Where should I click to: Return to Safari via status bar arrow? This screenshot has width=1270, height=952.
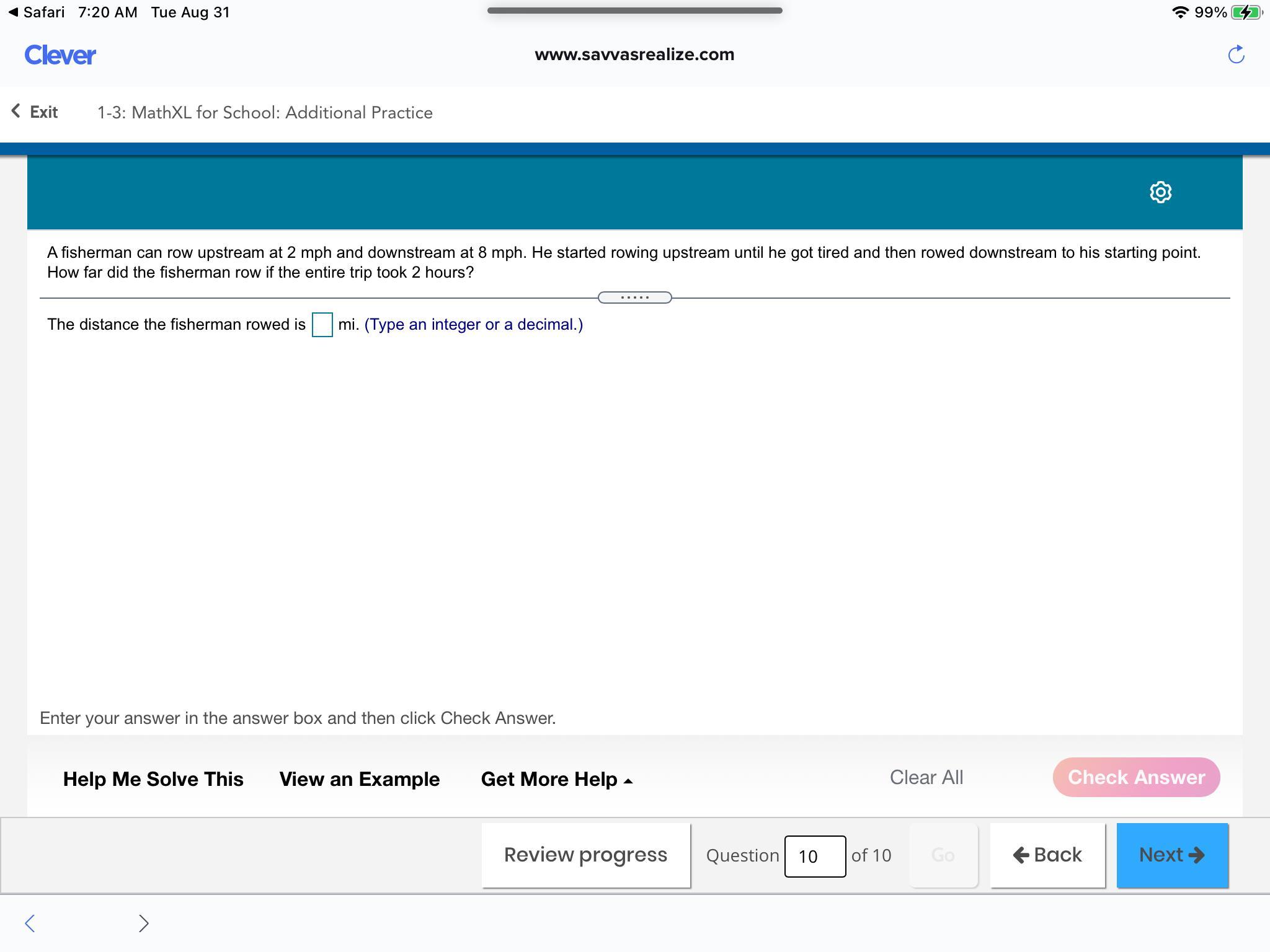pos(14,12)
